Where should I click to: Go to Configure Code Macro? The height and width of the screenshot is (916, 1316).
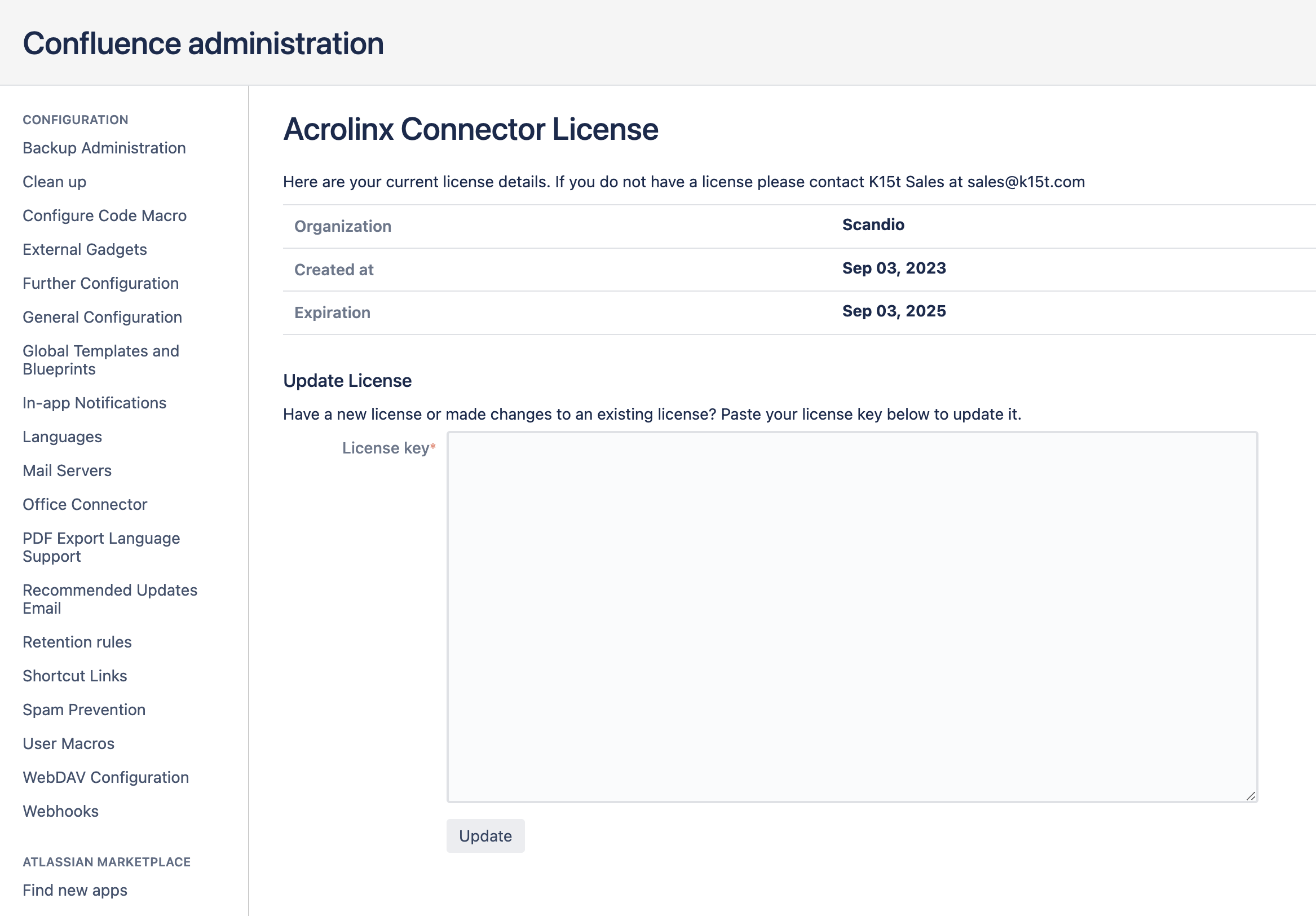pos(104,215)
